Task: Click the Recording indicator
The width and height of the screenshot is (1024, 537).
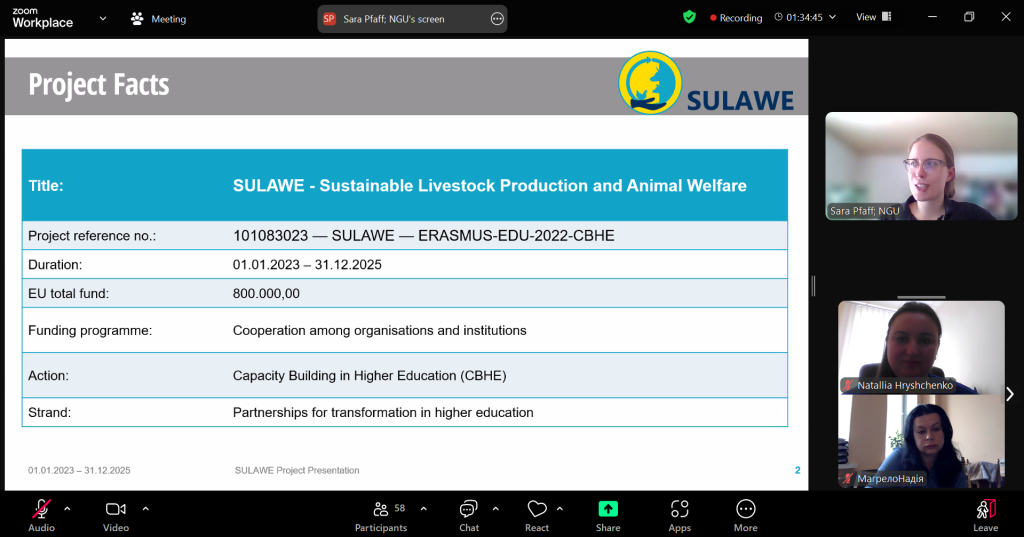Action: pyautogui.click(x=736, y=18)
